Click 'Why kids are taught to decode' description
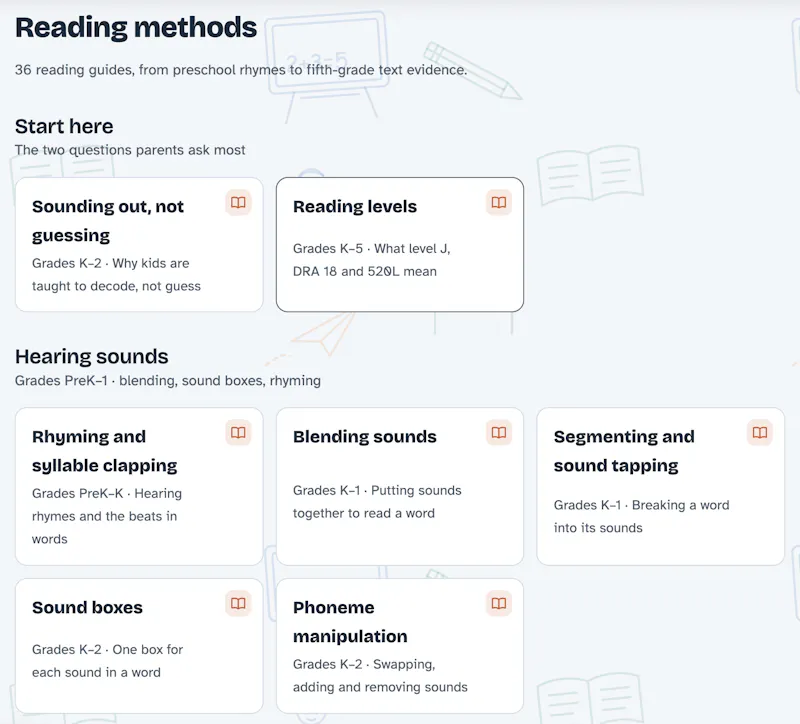Screen dimensions: 800x724 (116, 274)
